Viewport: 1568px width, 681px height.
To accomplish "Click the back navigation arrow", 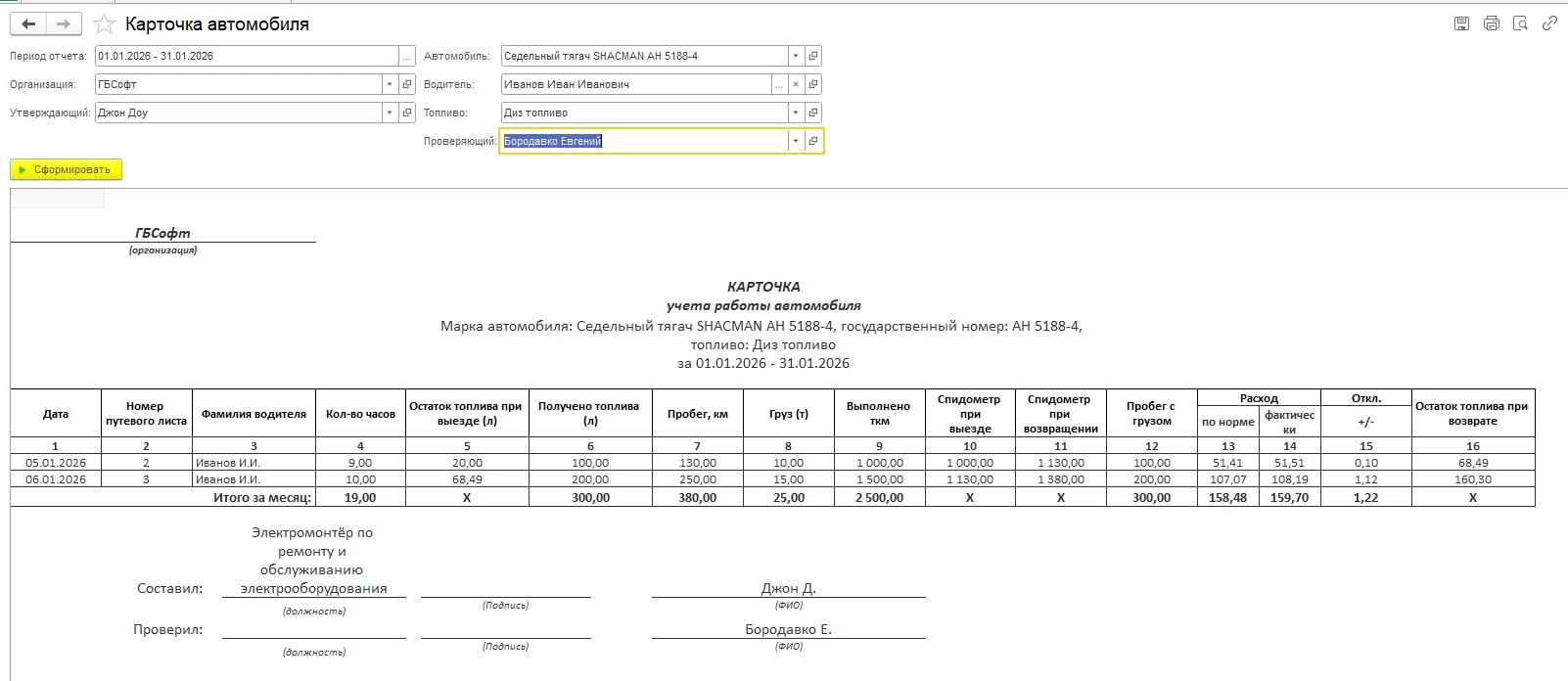I will (x=28, y=24).
